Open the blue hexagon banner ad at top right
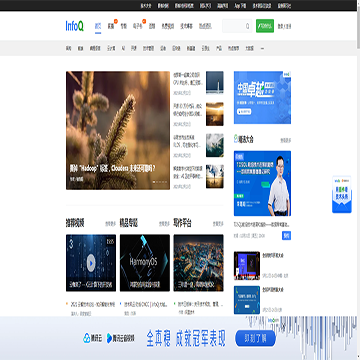The image size is (360, 360). (262, 97)
